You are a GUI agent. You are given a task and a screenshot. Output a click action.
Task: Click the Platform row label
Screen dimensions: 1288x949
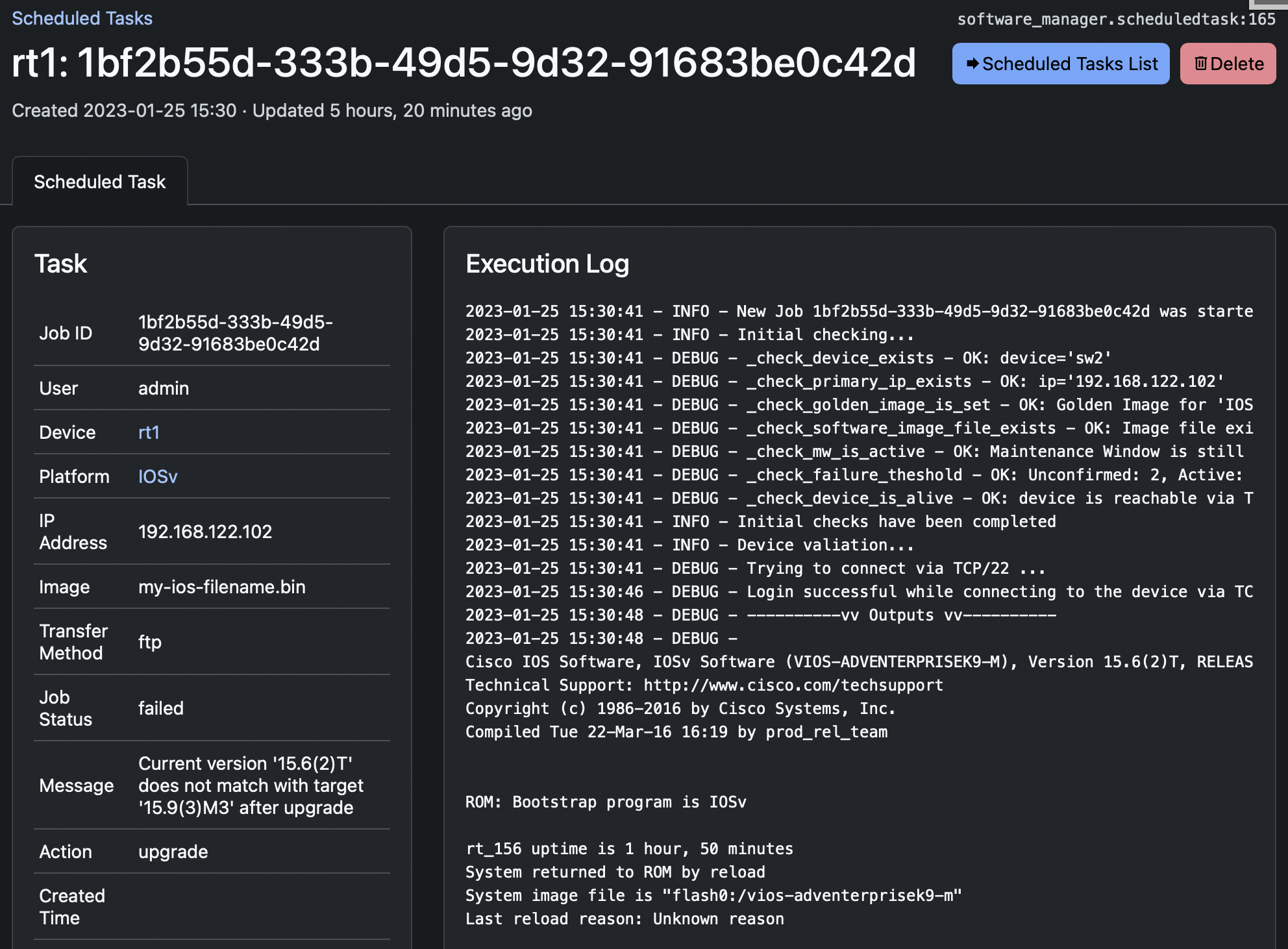tap(74, 476)
